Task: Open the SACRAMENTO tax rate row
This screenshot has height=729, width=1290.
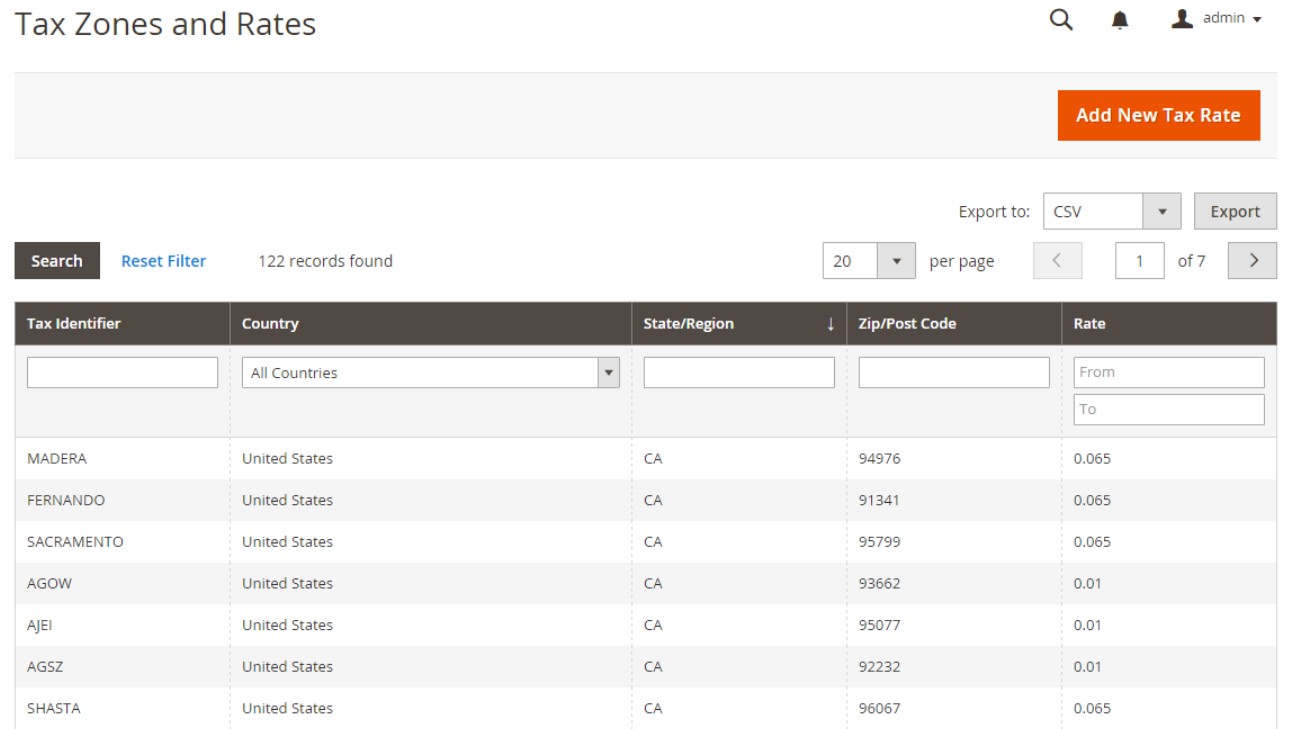Action: (x=76, y=542)
